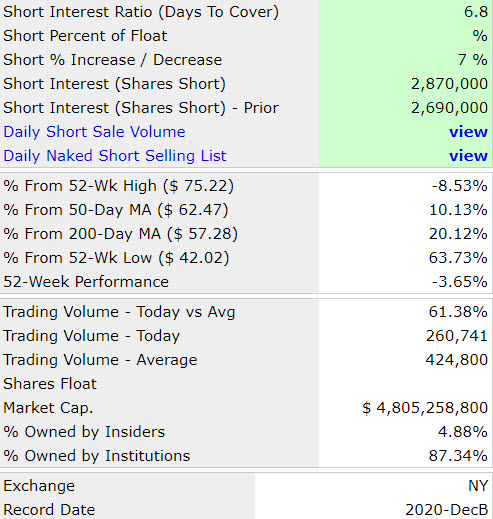Select the 260,741 trading volume today value
Viewport: 493px width, 519px height.
(x=457, y=336)
